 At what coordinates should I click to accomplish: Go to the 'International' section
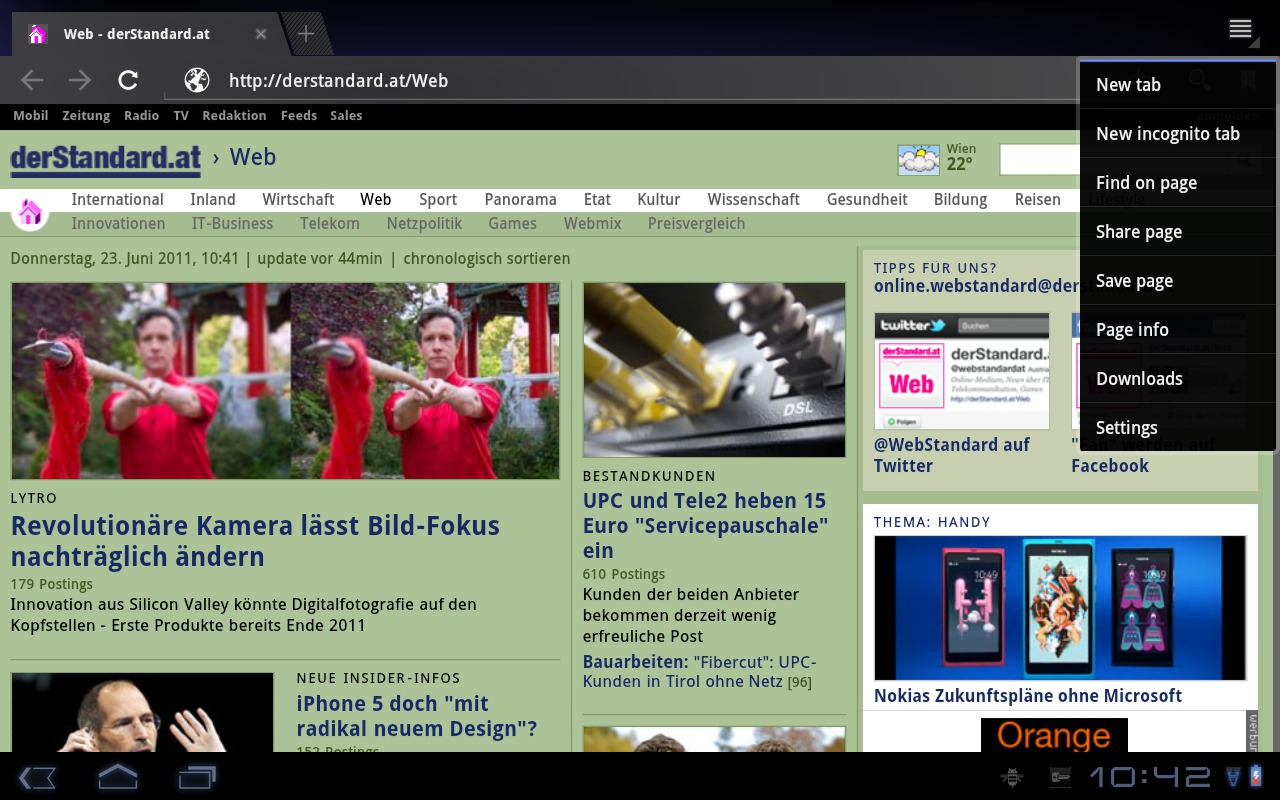coord(117,200)
